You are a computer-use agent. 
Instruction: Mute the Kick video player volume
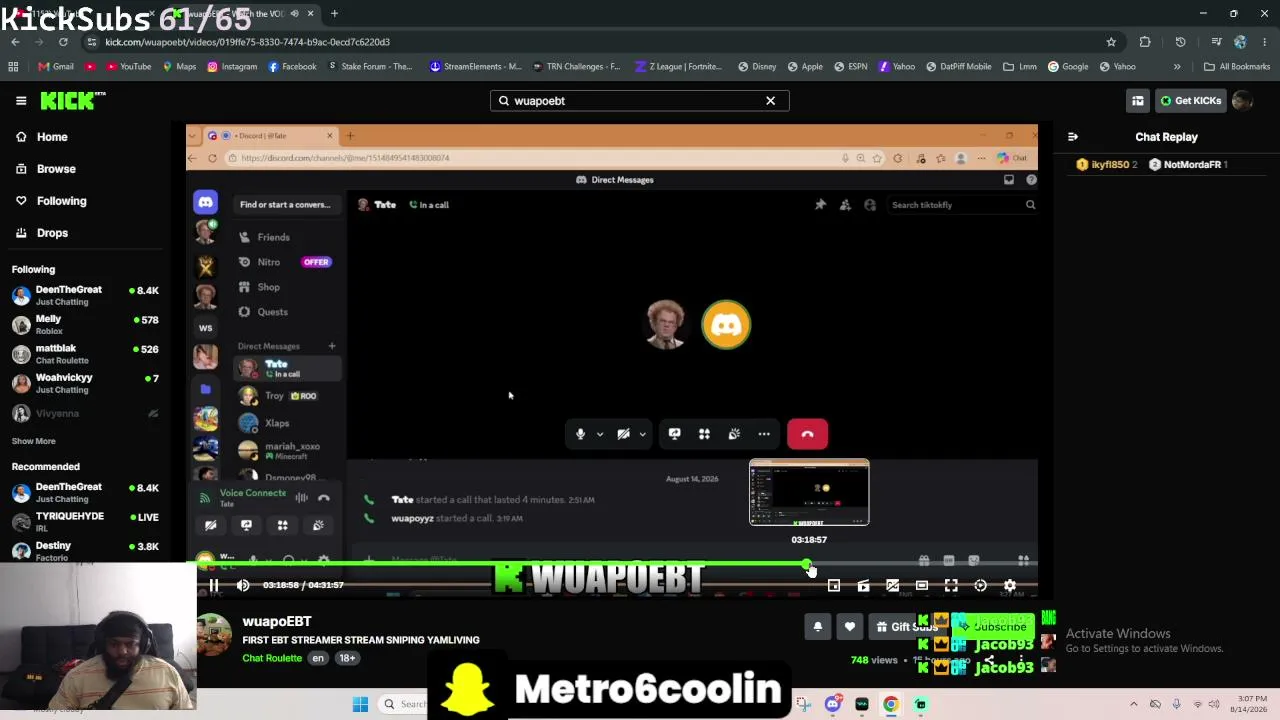[243, 585]
